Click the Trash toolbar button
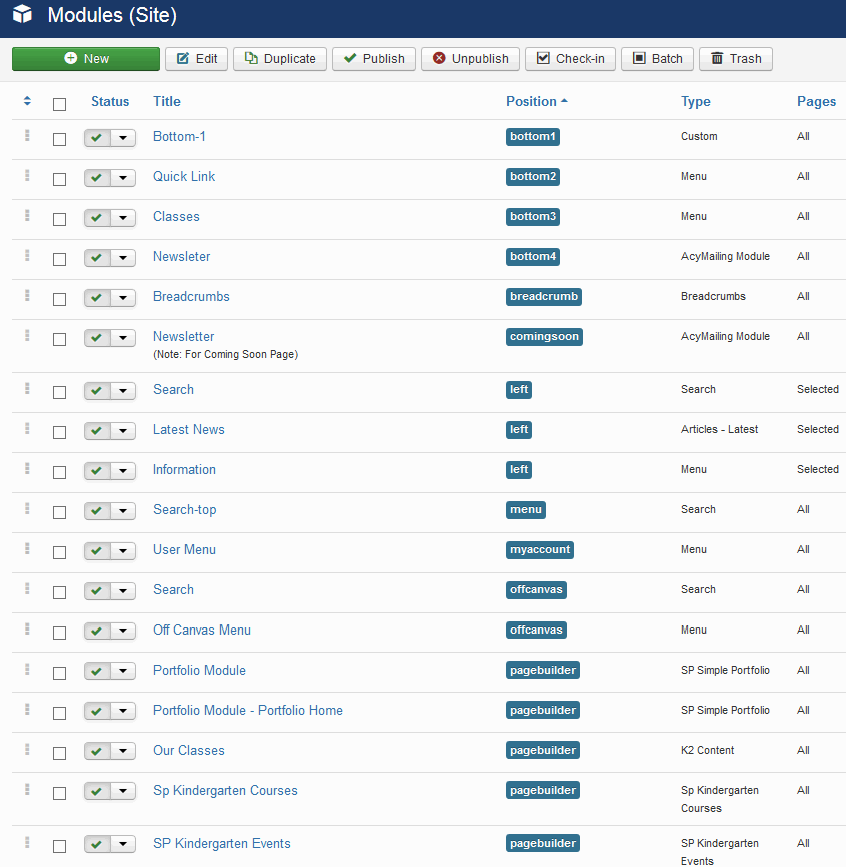This screenshot has width=846, height=867. 735,59
